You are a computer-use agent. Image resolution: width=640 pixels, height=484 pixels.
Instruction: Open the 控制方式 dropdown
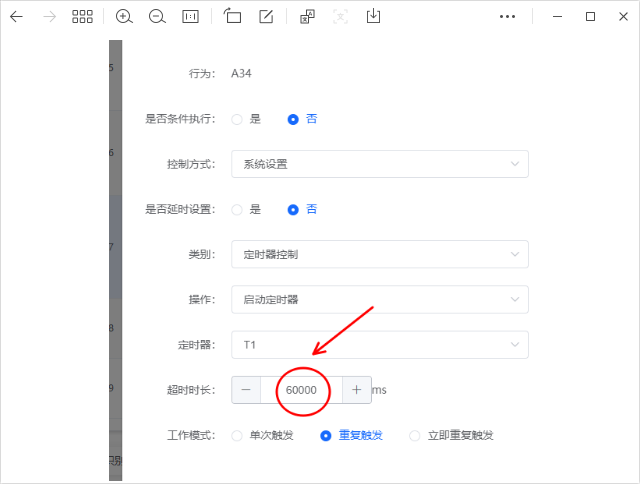pos(380,164)
